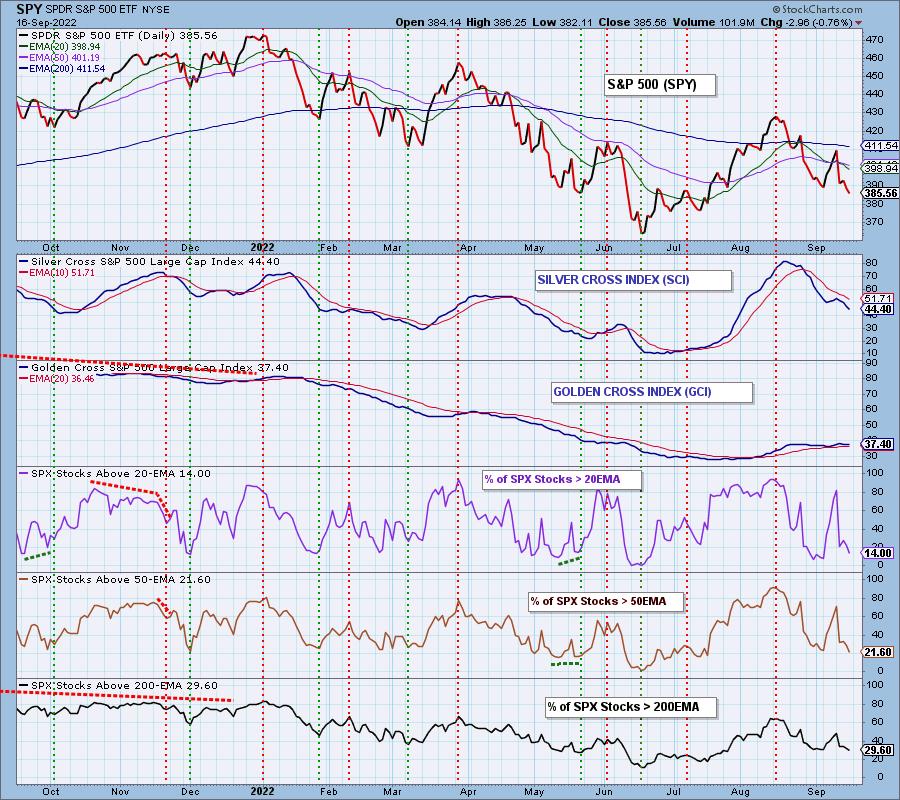The width and height of the screenshot is (900, 800).
Task: Select the EMA(20) 398.94 legend entry
Action: click(x=60, y=46)
